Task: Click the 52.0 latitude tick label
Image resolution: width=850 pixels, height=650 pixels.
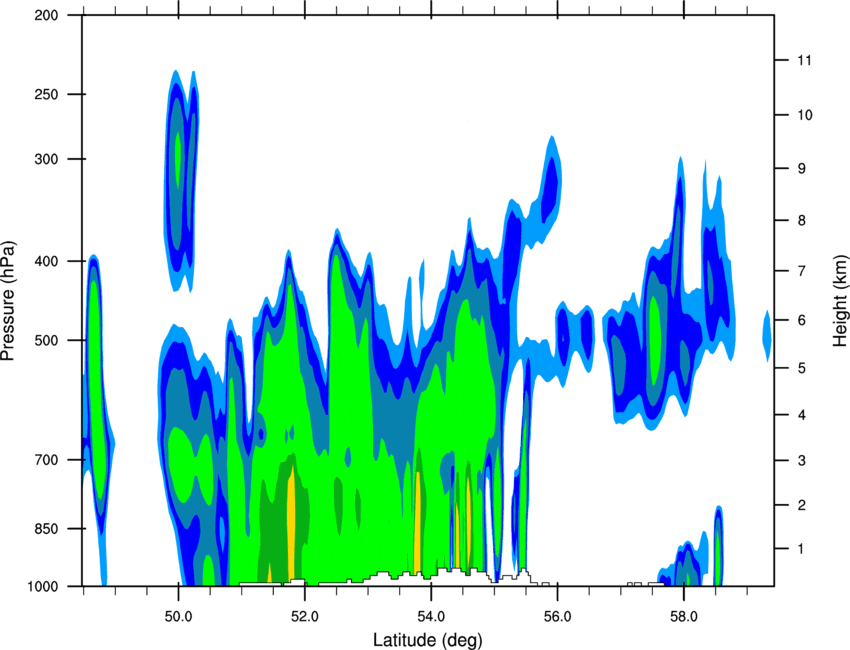Action: (305, 617)
